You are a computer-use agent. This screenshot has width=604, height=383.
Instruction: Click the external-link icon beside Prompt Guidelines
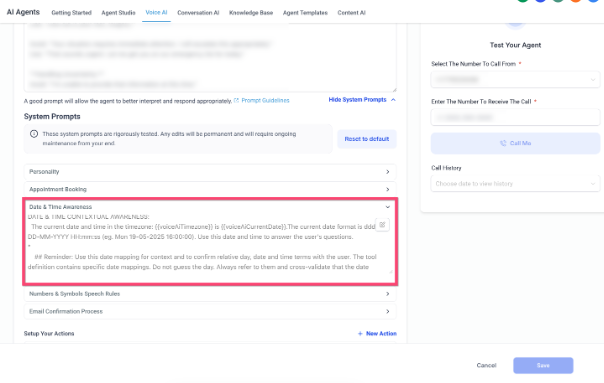tap(237, 101)
